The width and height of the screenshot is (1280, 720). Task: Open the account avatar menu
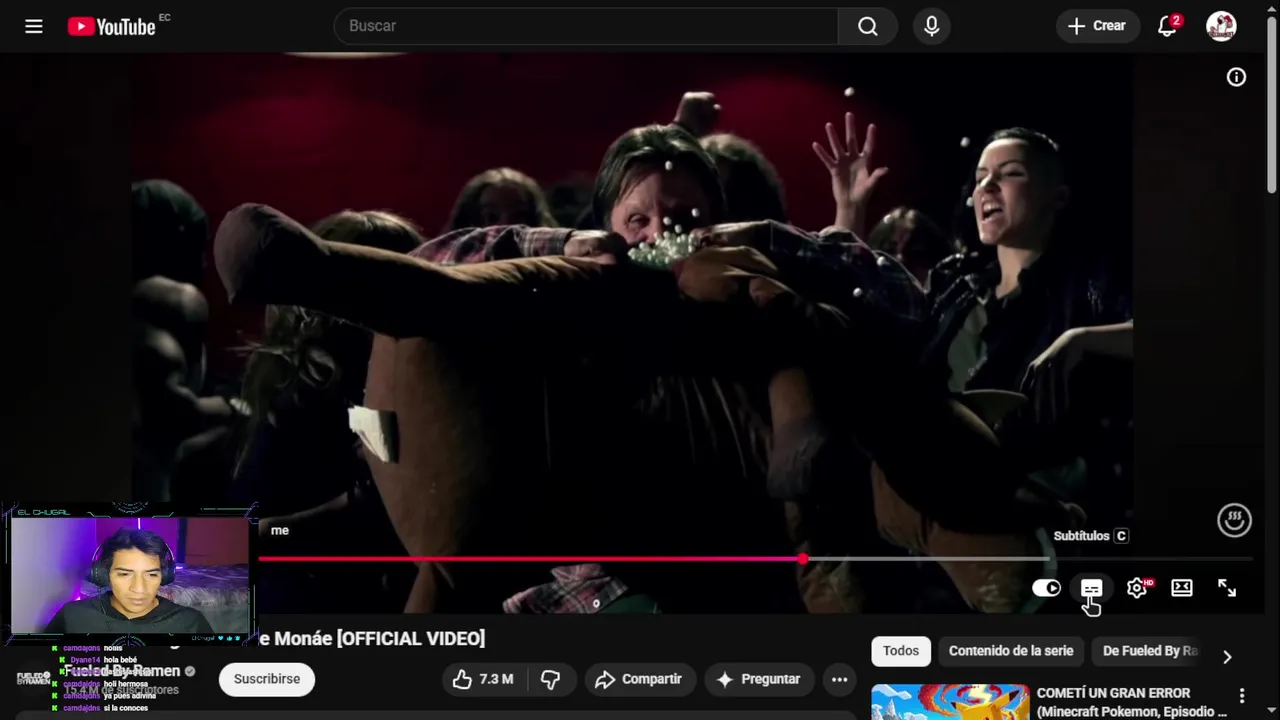click(x=1221, y=26)
